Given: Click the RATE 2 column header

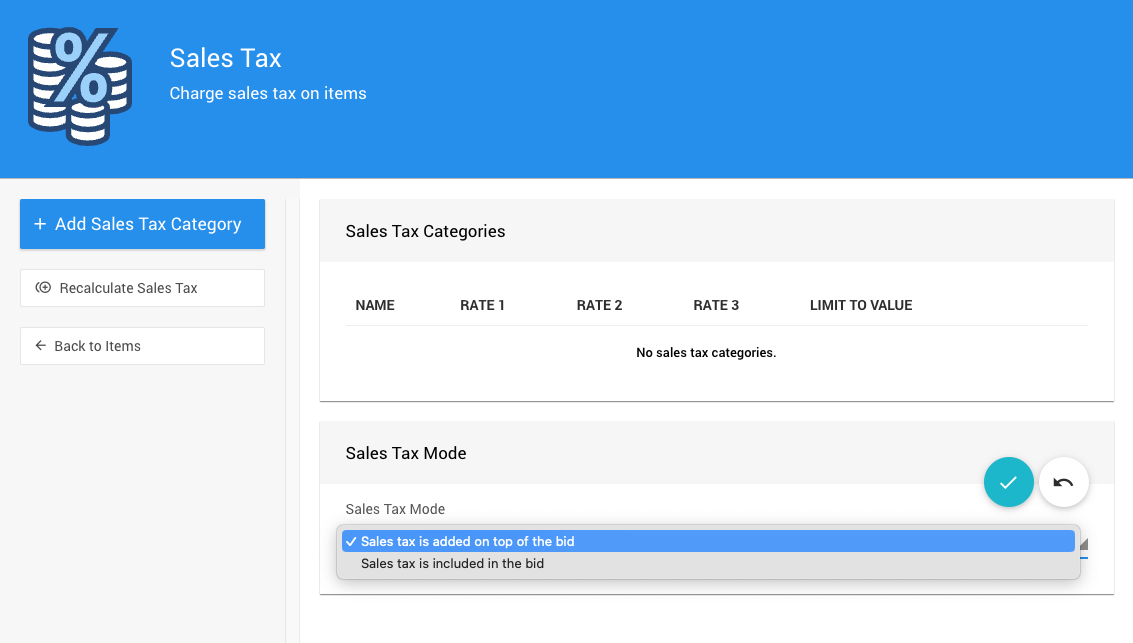Looking at the screenshot, I should 599,305.
